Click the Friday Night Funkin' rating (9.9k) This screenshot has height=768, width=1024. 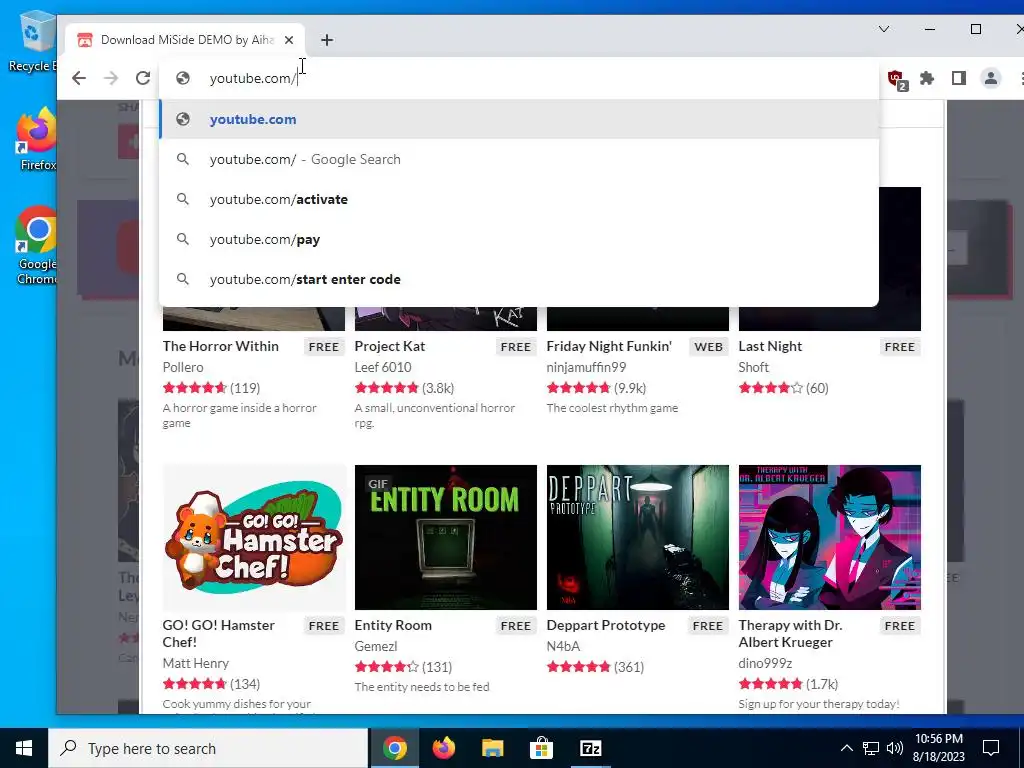[596, 388]
